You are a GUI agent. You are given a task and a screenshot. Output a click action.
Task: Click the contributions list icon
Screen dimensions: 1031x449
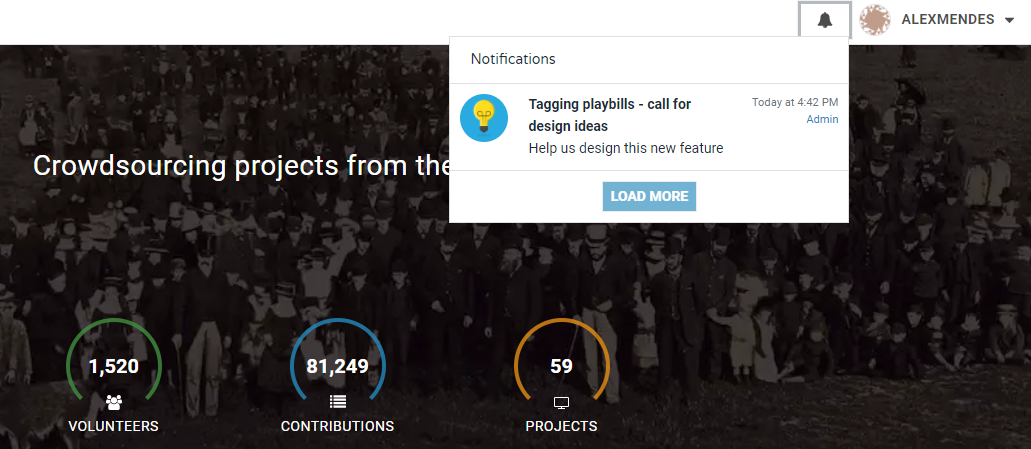(337, 402)
